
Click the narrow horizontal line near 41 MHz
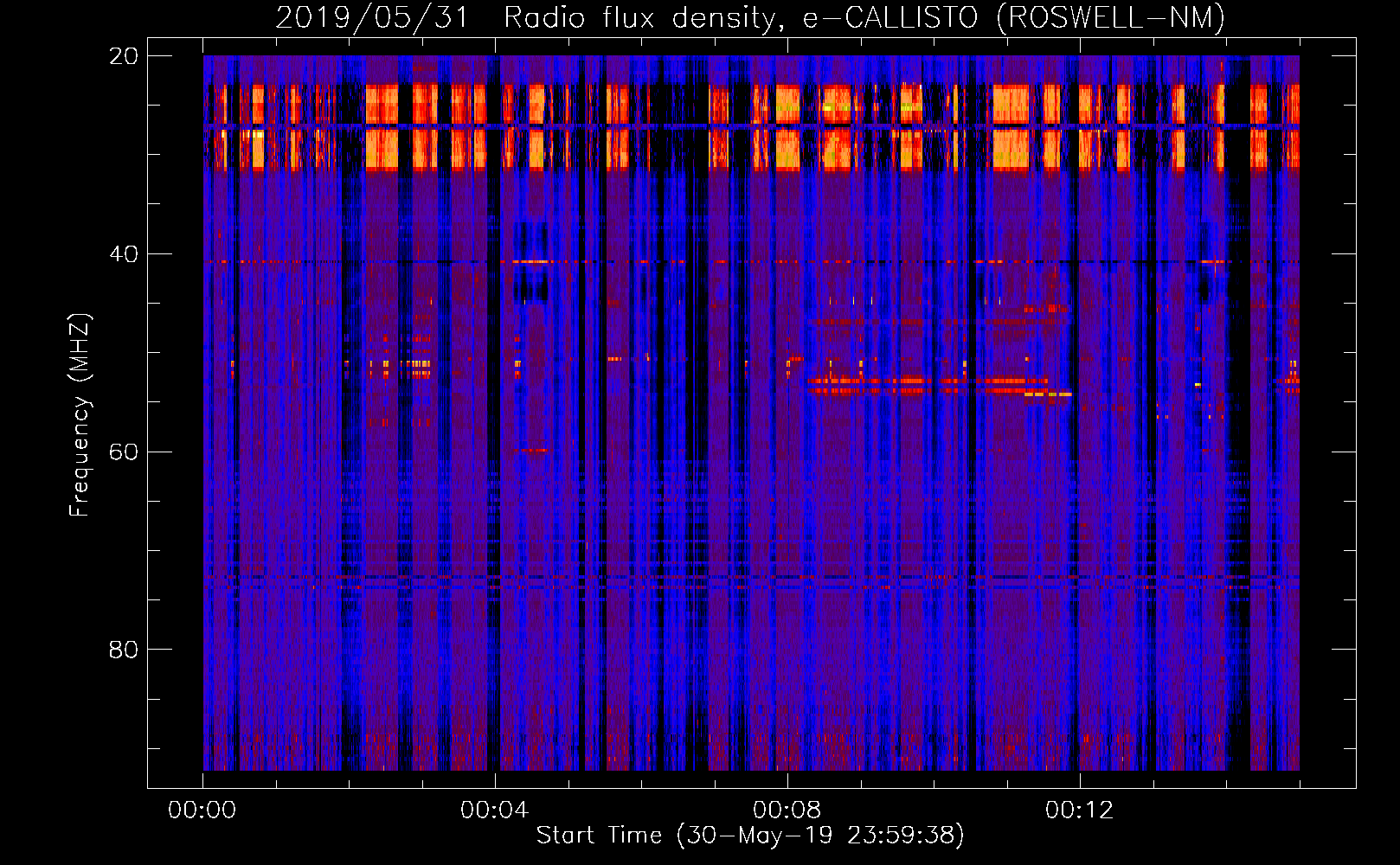pos(751,261)
